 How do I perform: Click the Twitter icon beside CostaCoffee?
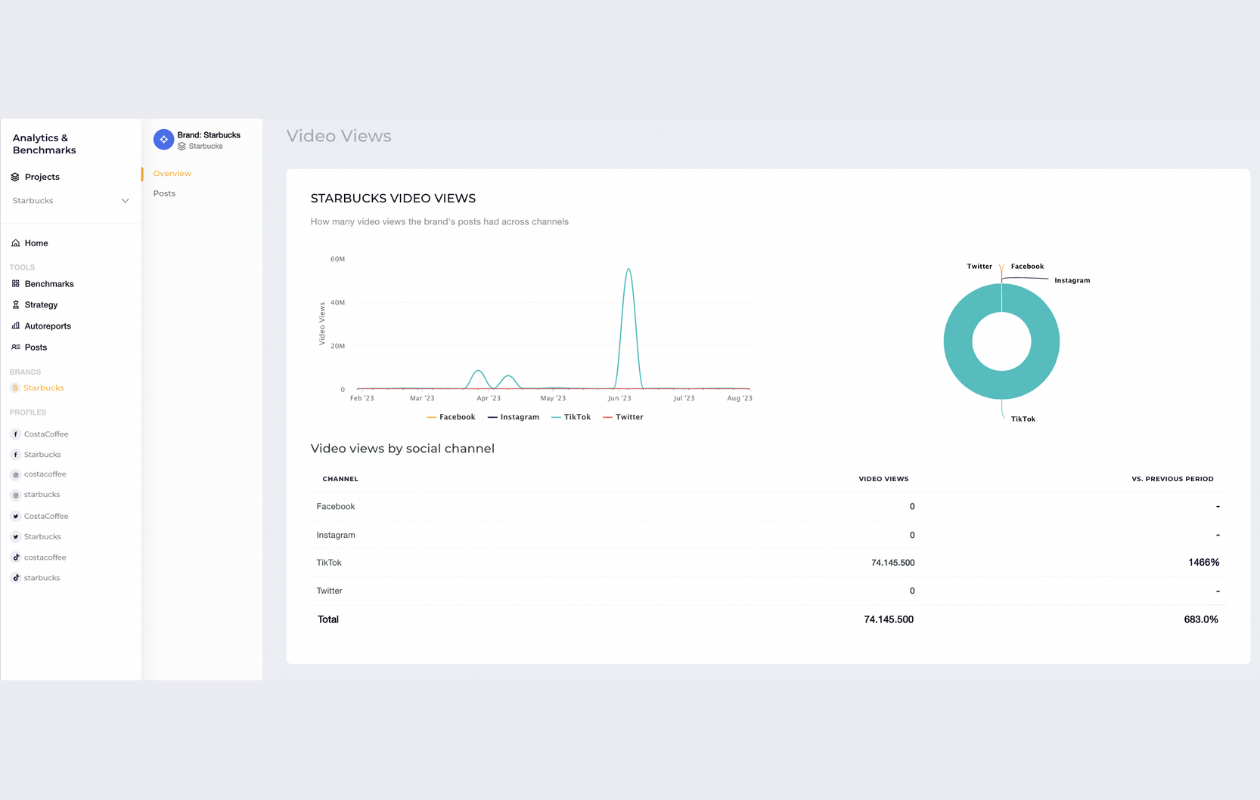coord(16,516)
